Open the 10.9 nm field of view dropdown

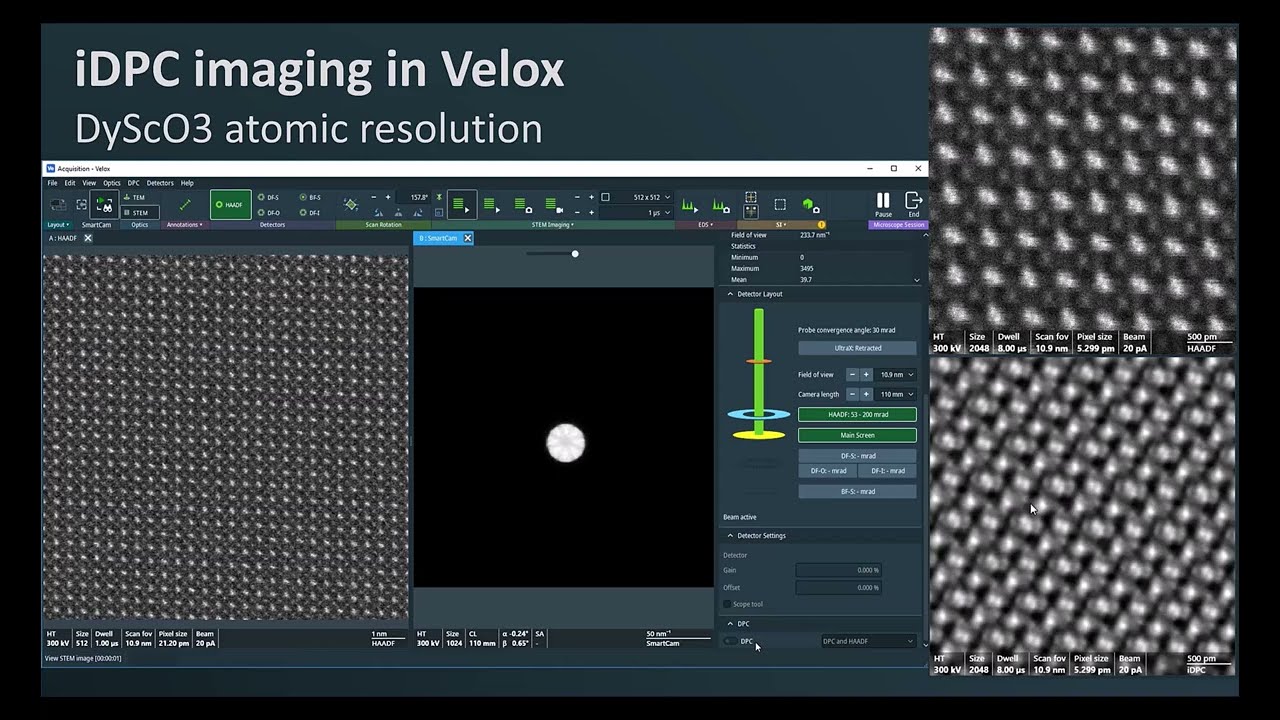(x=897, y=375)
